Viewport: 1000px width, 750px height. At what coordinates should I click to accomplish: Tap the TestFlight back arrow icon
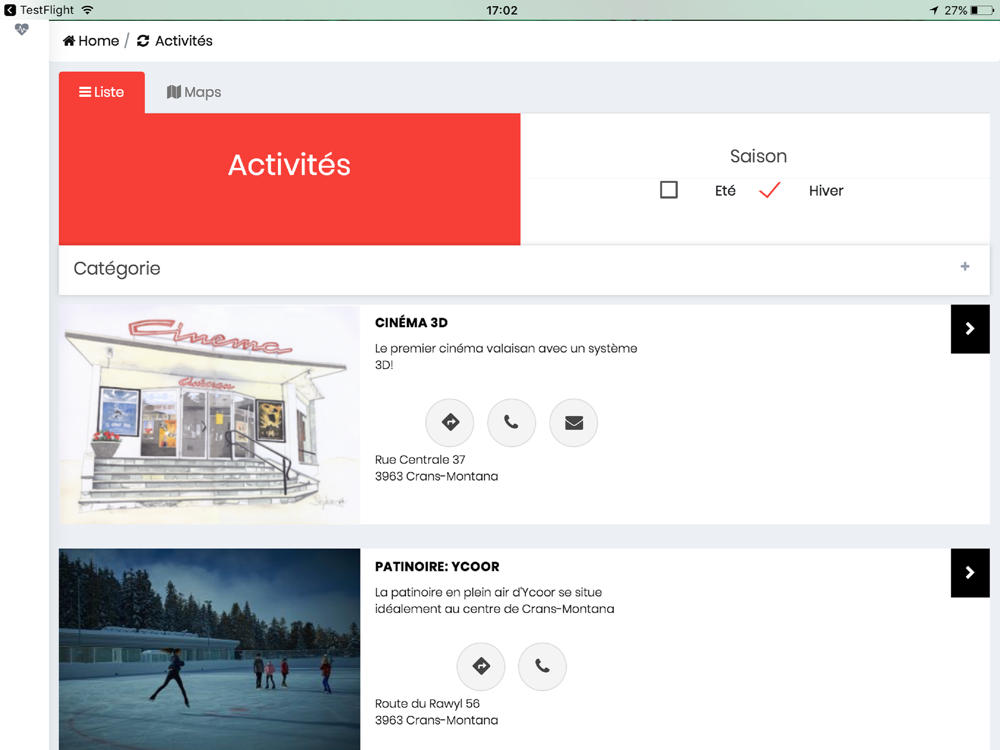(x=10, y=10)
